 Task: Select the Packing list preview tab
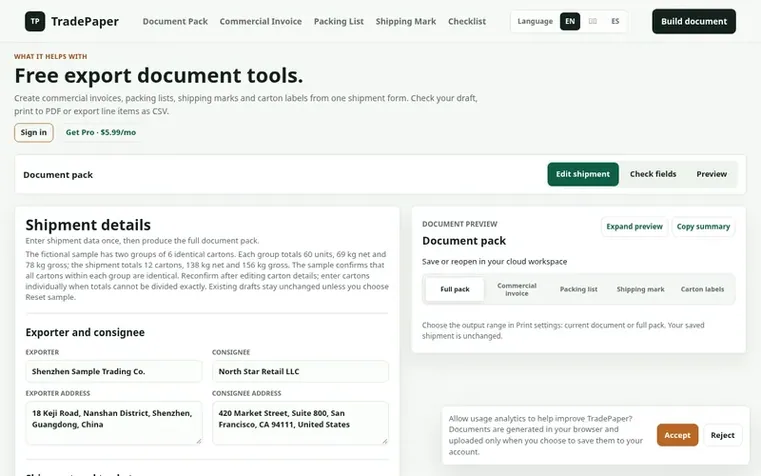(579, 289)
